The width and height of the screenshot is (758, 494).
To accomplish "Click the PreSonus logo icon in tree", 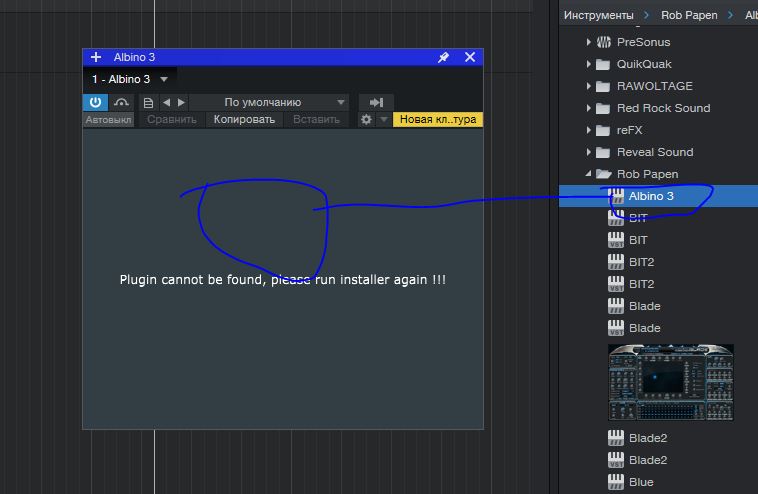I will click(603, 42).
